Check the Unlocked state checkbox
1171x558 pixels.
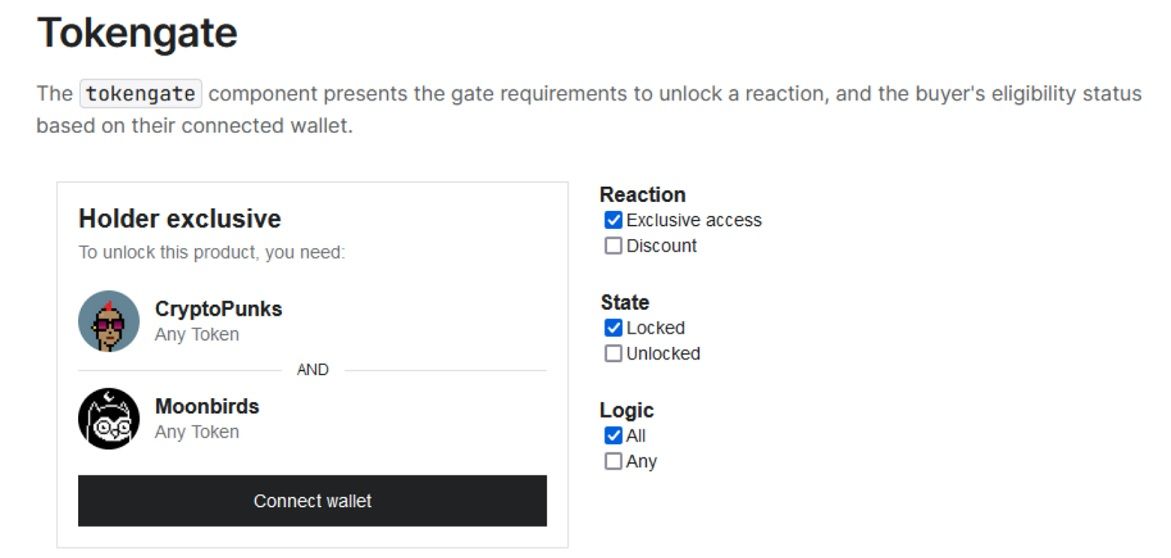click(x=613, y=353)
